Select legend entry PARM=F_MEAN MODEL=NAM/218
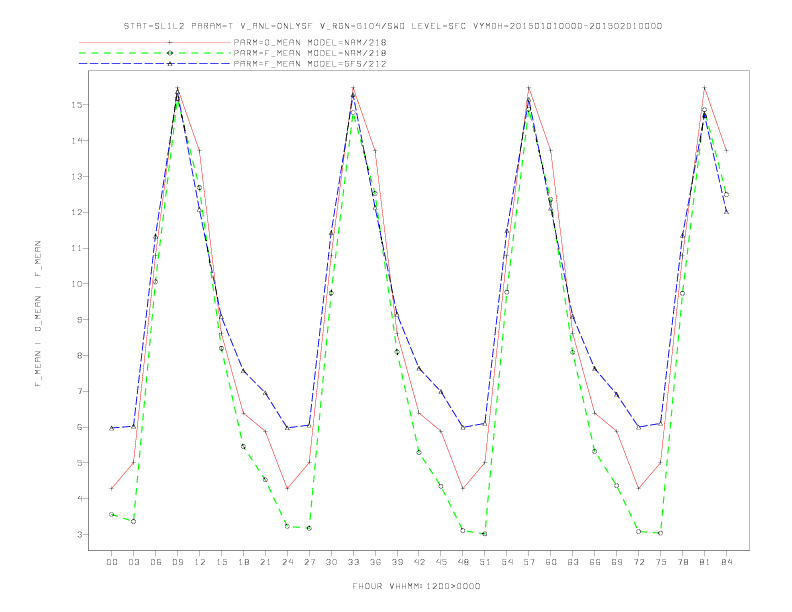 tap(310, 53)
